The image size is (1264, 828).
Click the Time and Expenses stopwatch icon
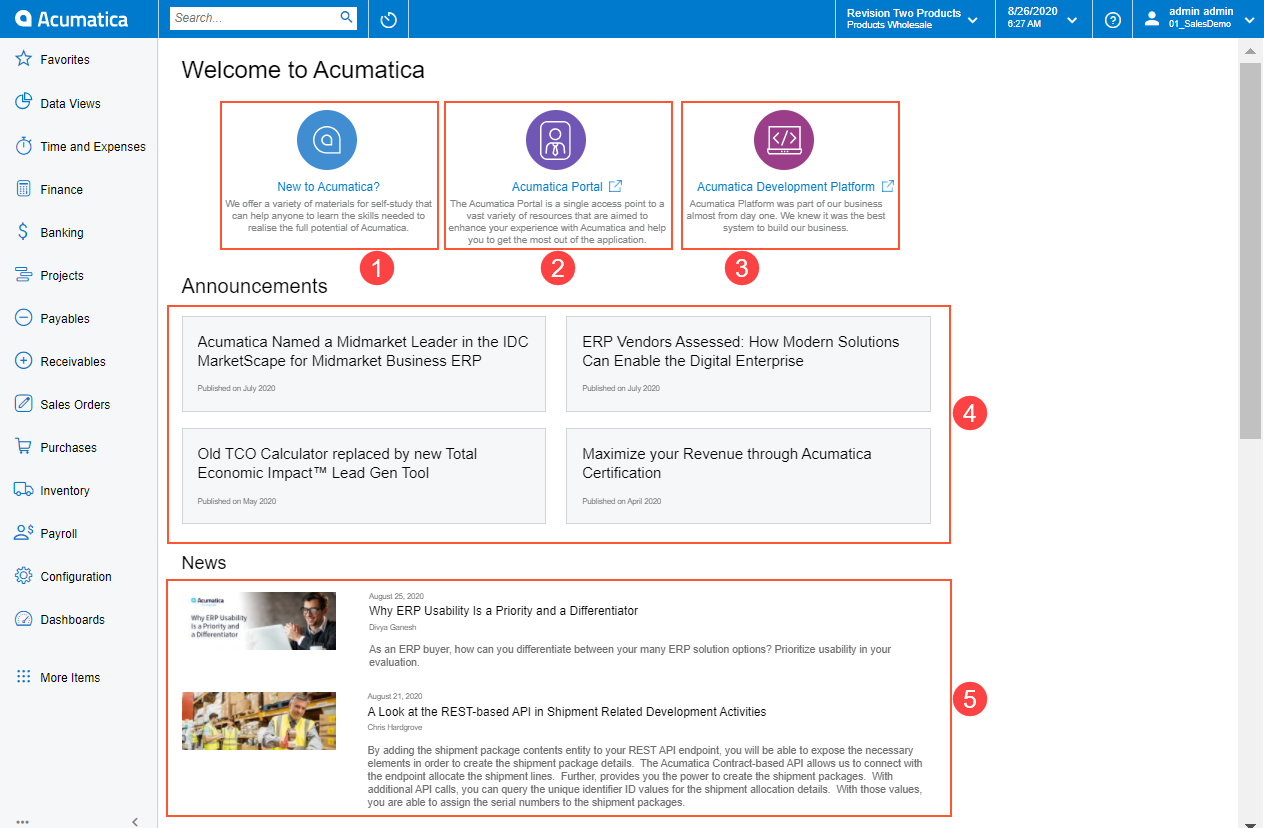click(24, 146)
